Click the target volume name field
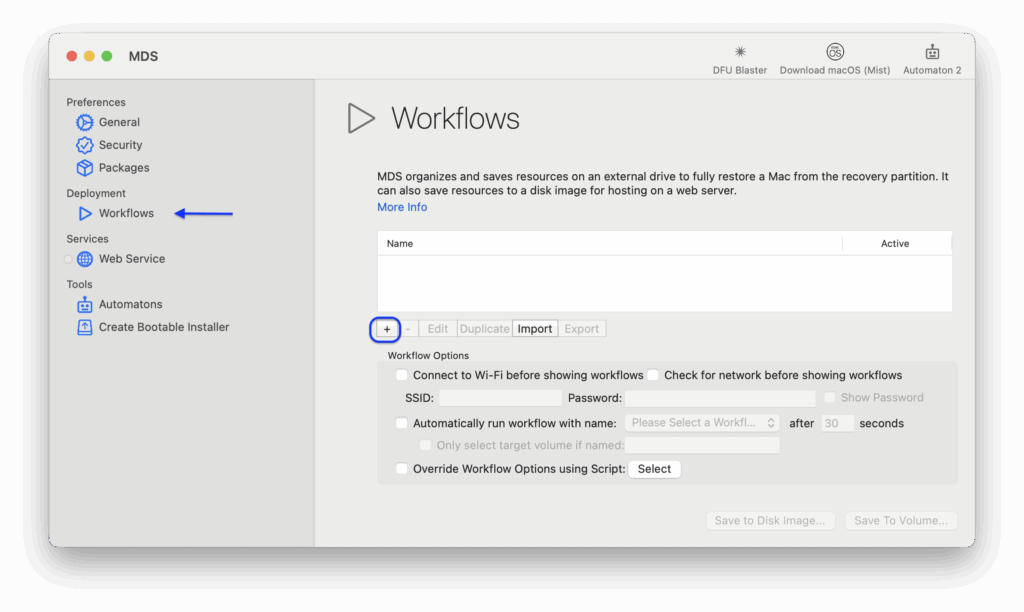This screenshot has height=612, width=1024. (x=702, y=445)
